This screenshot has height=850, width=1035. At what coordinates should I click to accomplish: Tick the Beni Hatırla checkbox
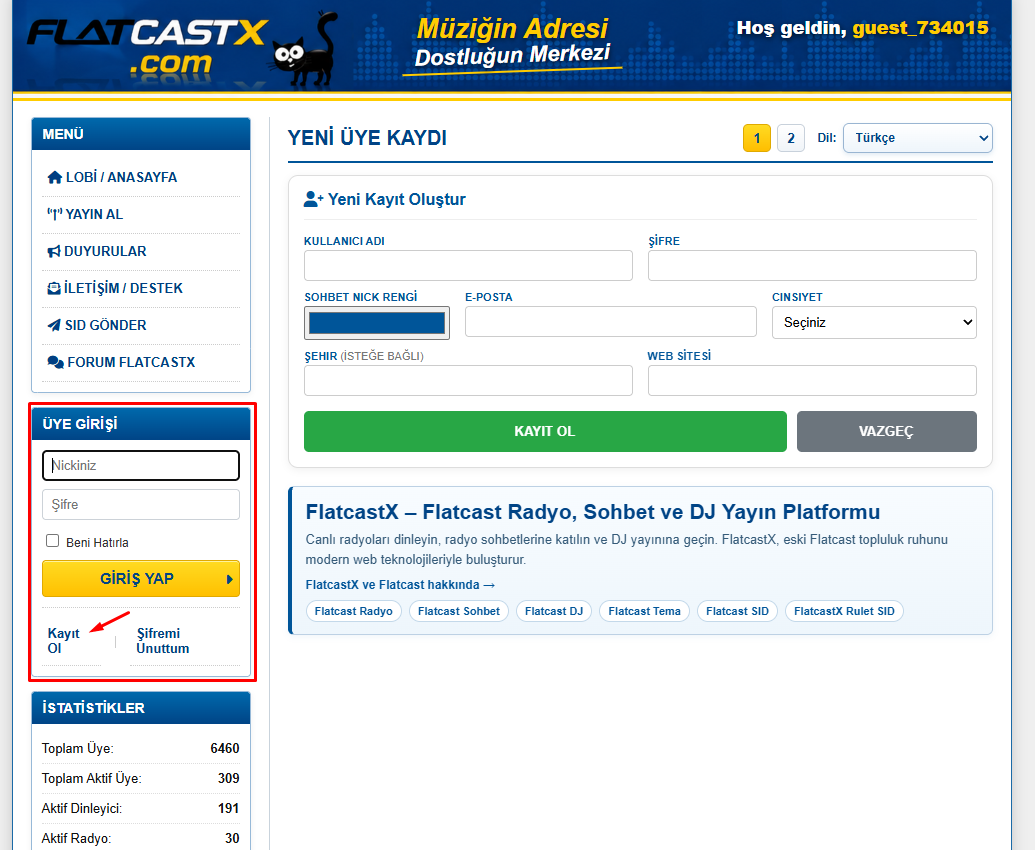[52, 541]
